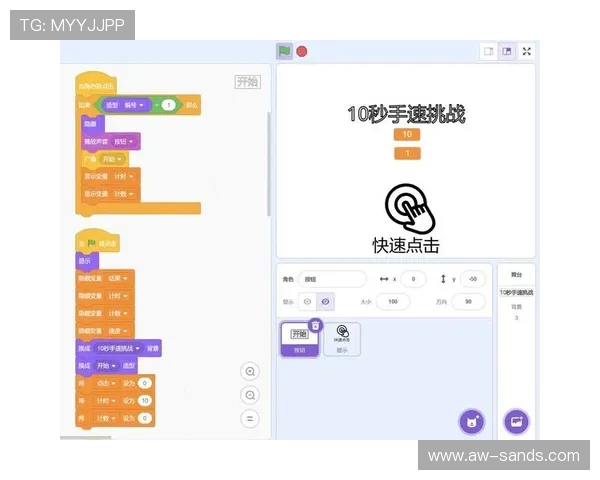Reset workspace zoom with equals icon

[250, 419]
